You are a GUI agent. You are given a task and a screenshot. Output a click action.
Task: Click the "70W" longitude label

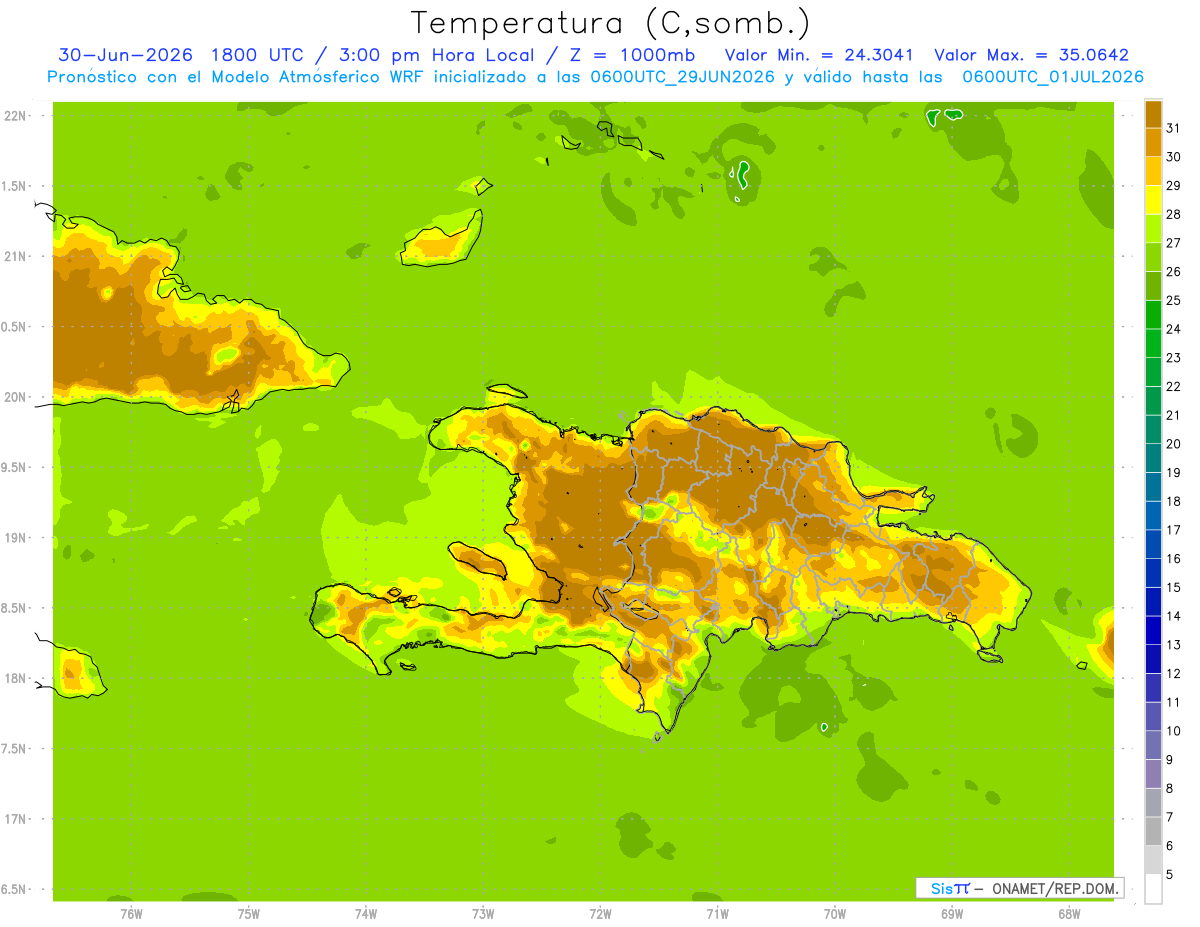835,914
